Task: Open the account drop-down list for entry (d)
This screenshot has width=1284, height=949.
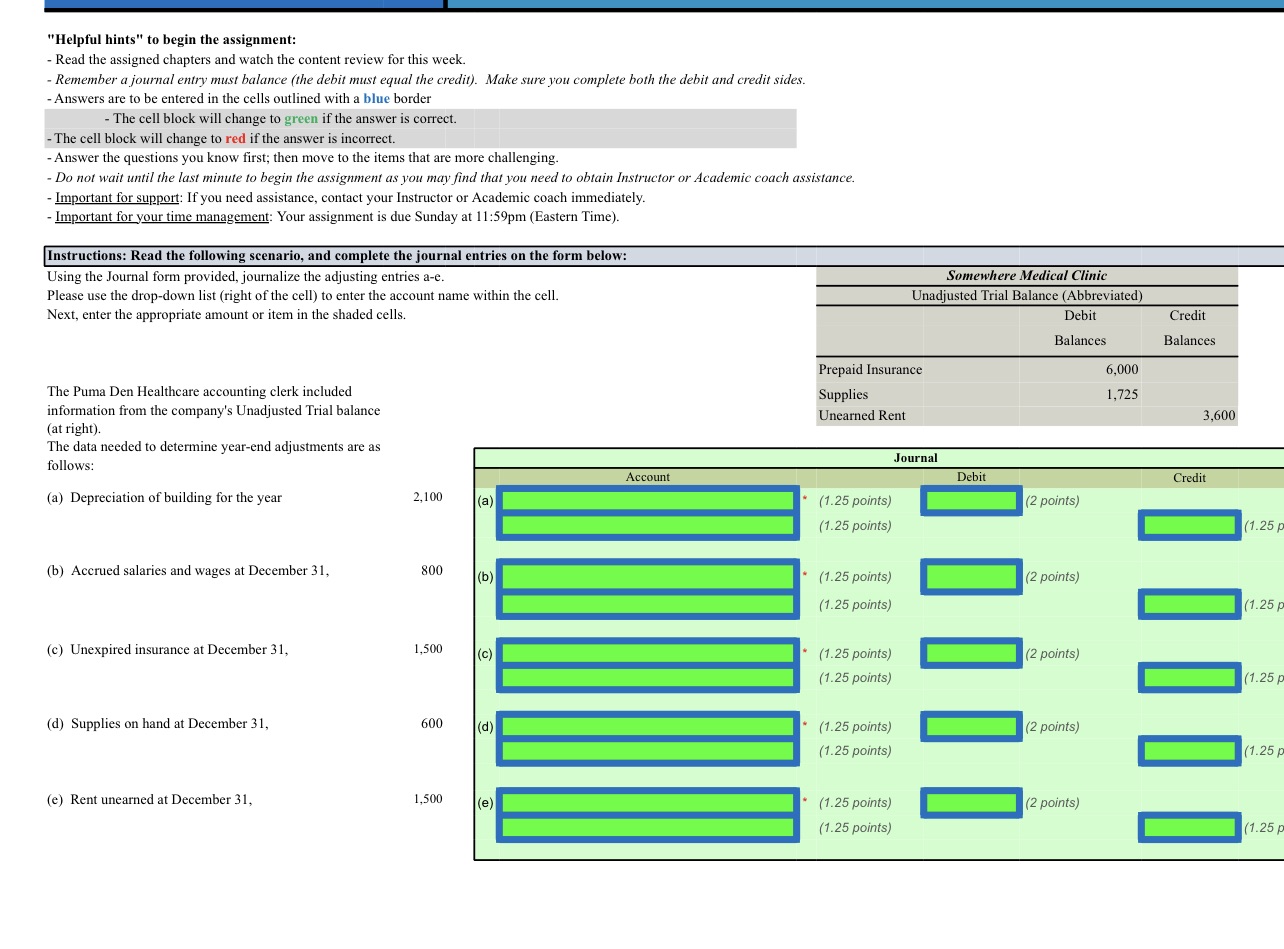Action: [647, 726]
